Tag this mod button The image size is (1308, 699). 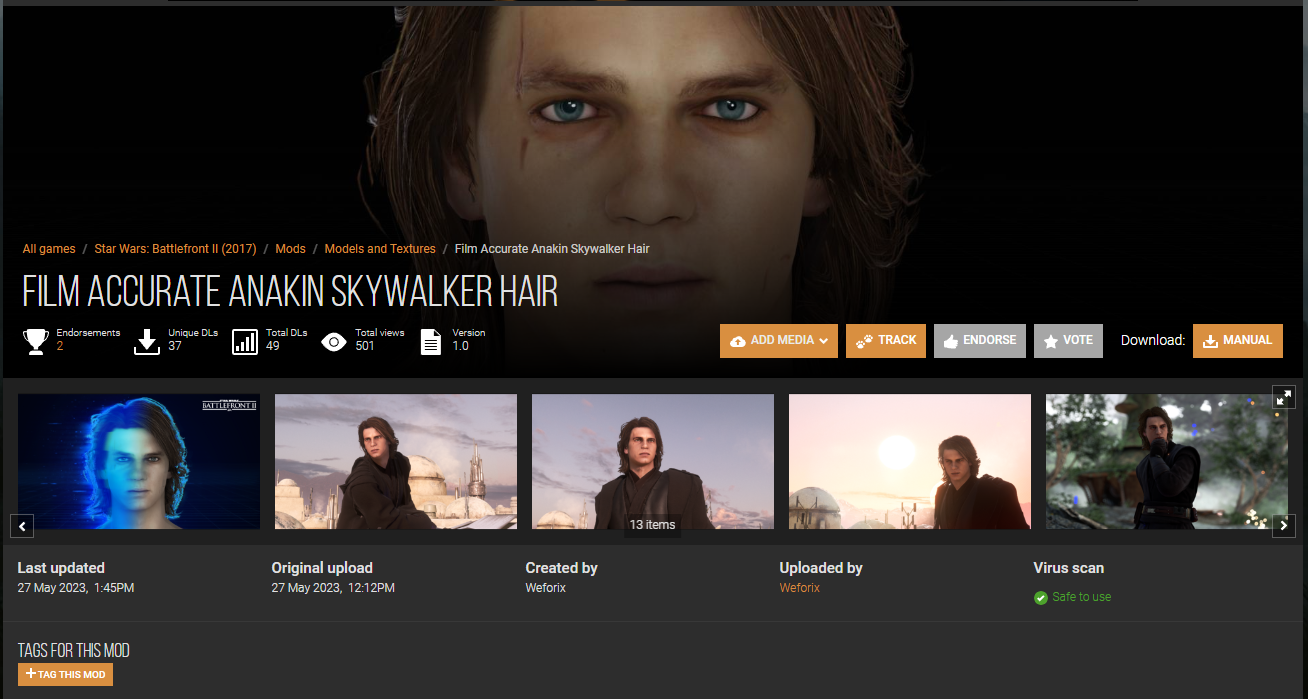pos(65,674)
